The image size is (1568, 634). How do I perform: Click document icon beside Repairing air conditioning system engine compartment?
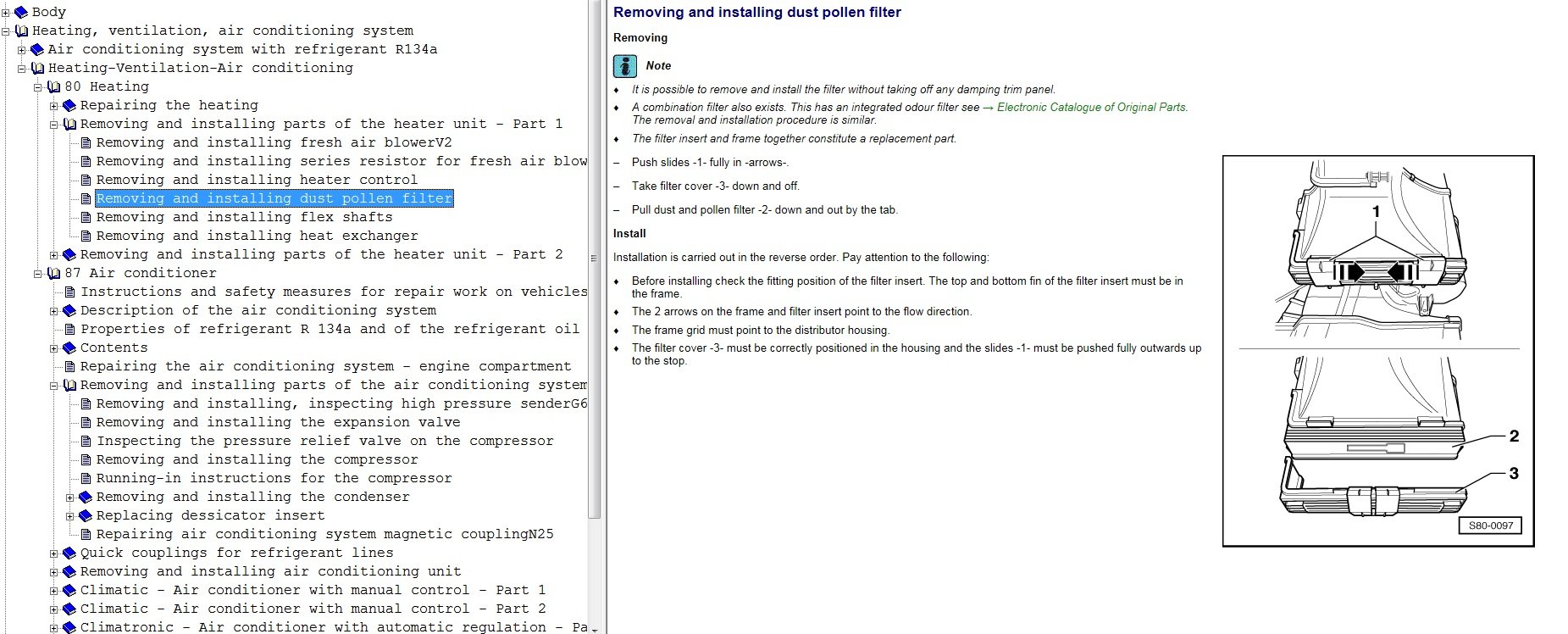click(69, 367)
